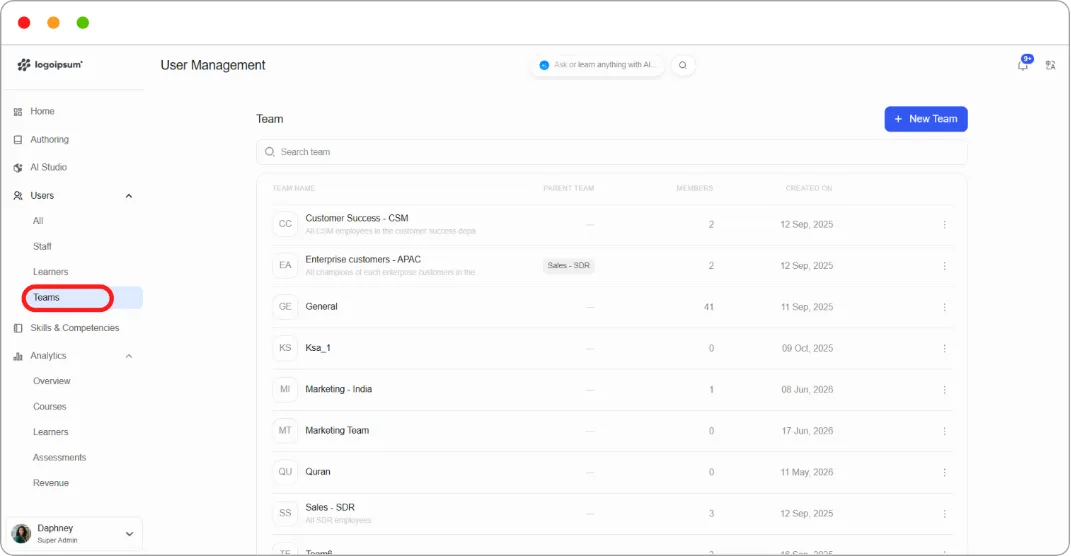Click the language translate icon

tap(1051, 65)
